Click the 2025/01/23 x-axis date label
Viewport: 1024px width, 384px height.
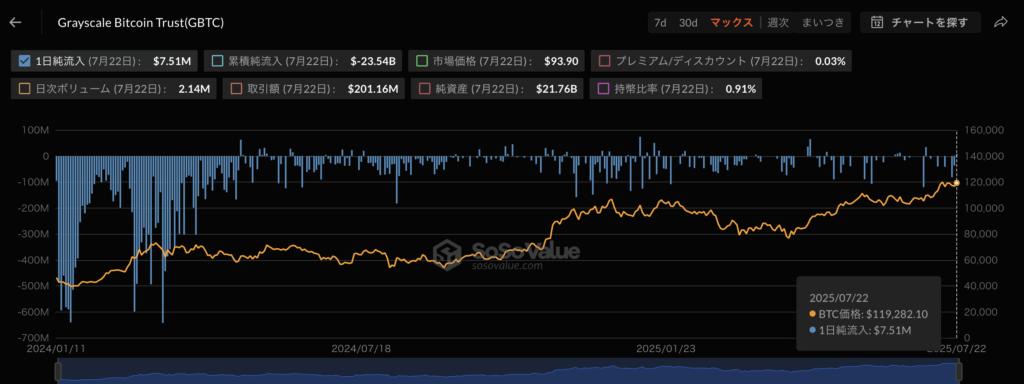pos(666,349)
